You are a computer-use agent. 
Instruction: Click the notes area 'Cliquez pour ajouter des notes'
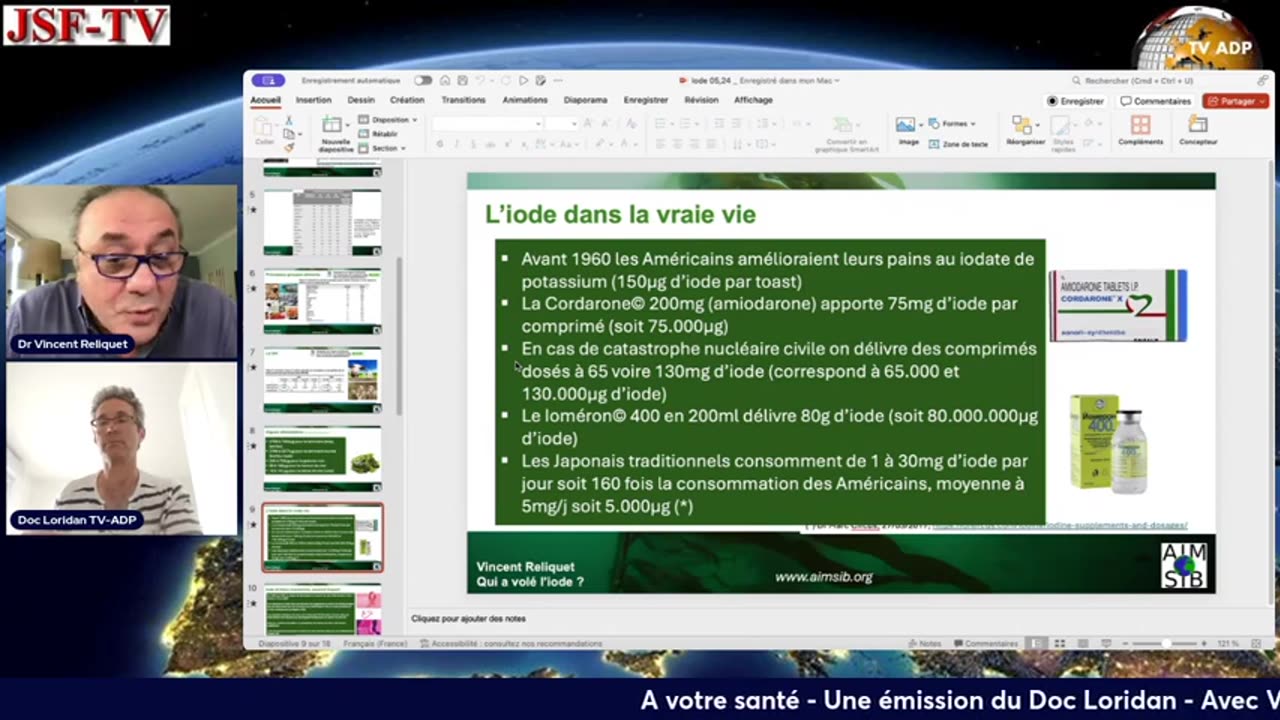468,618
